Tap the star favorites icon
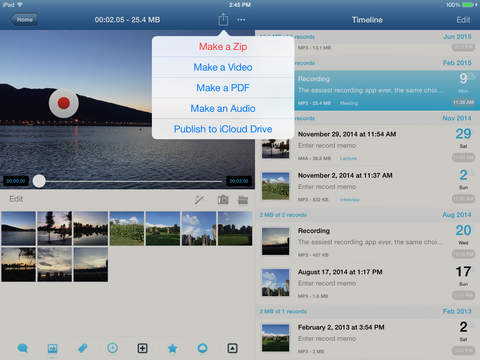This screenshot has height=360, width=480. [172, 348]
